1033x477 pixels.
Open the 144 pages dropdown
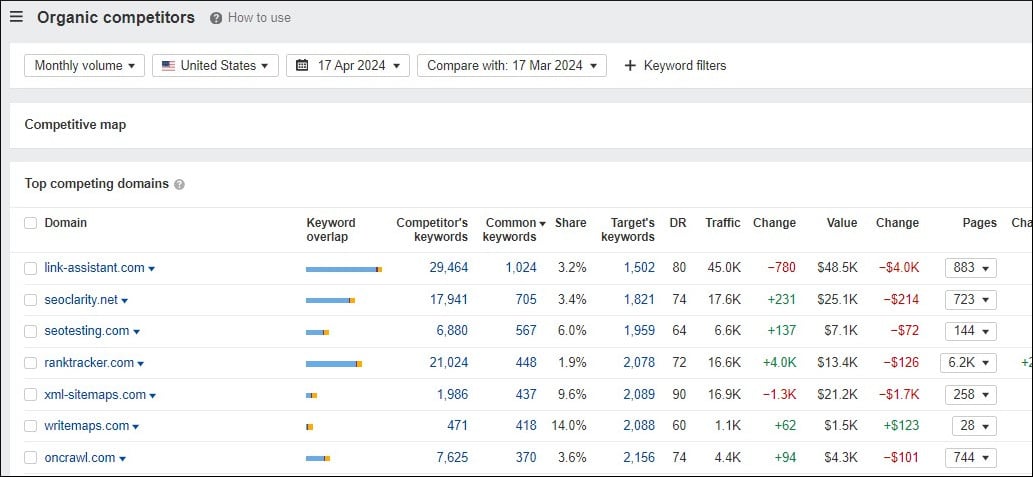click(970, 331)
